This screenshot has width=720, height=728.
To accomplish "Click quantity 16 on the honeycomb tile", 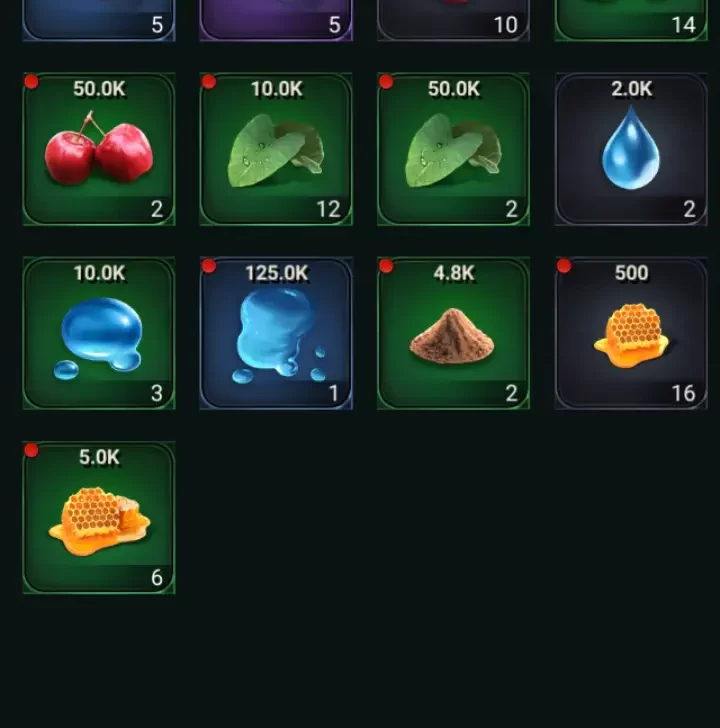I will pyautogui.click(x=684, y=394).
